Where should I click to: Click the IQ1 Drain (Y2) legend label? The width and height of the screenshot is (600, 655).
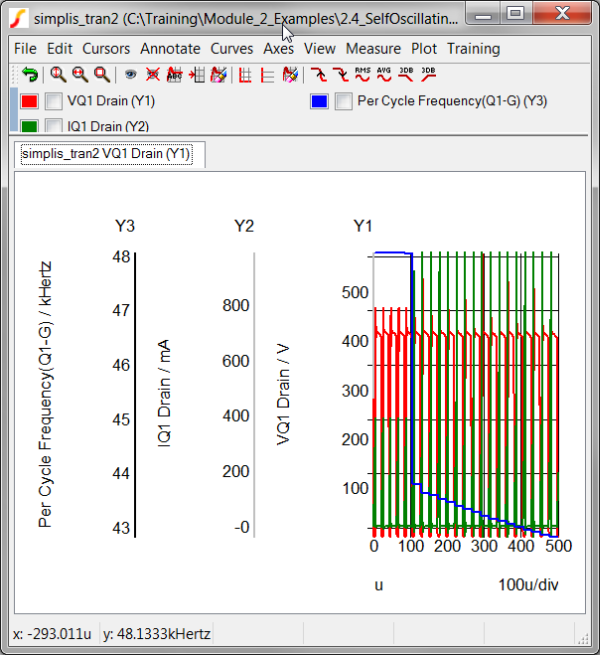pos(108,126)
